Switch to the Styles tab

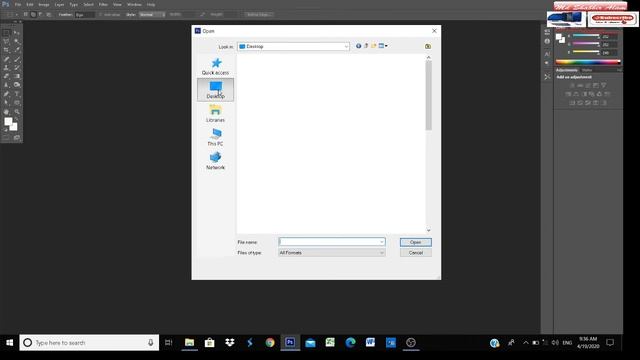coord(587,70)
